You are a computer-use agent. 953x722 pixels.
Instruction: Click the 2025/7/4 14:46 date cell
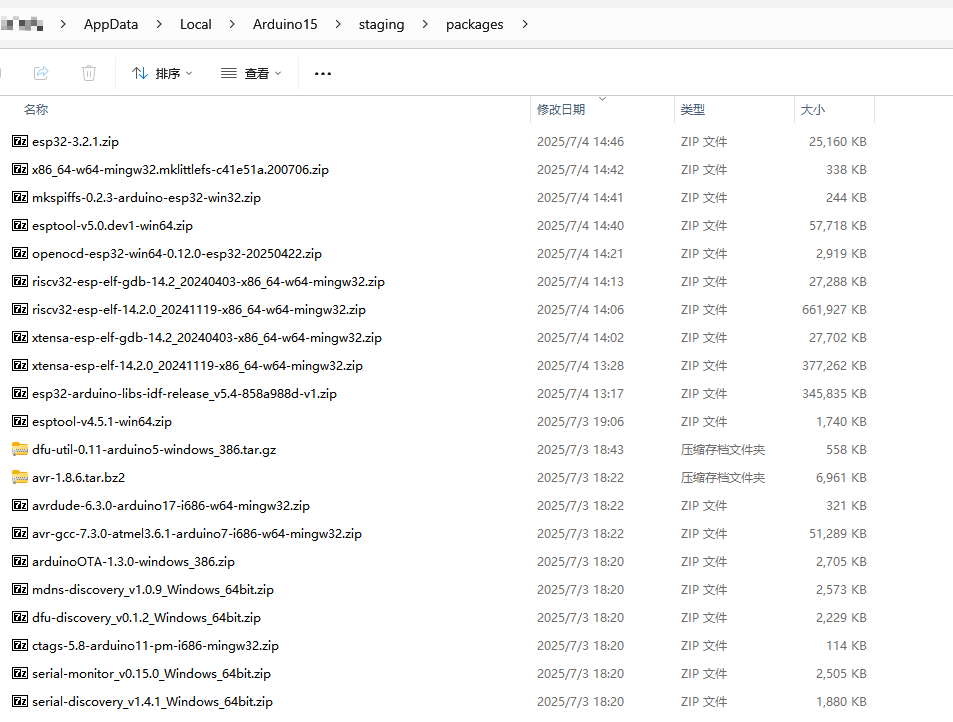tap(580, 142)
